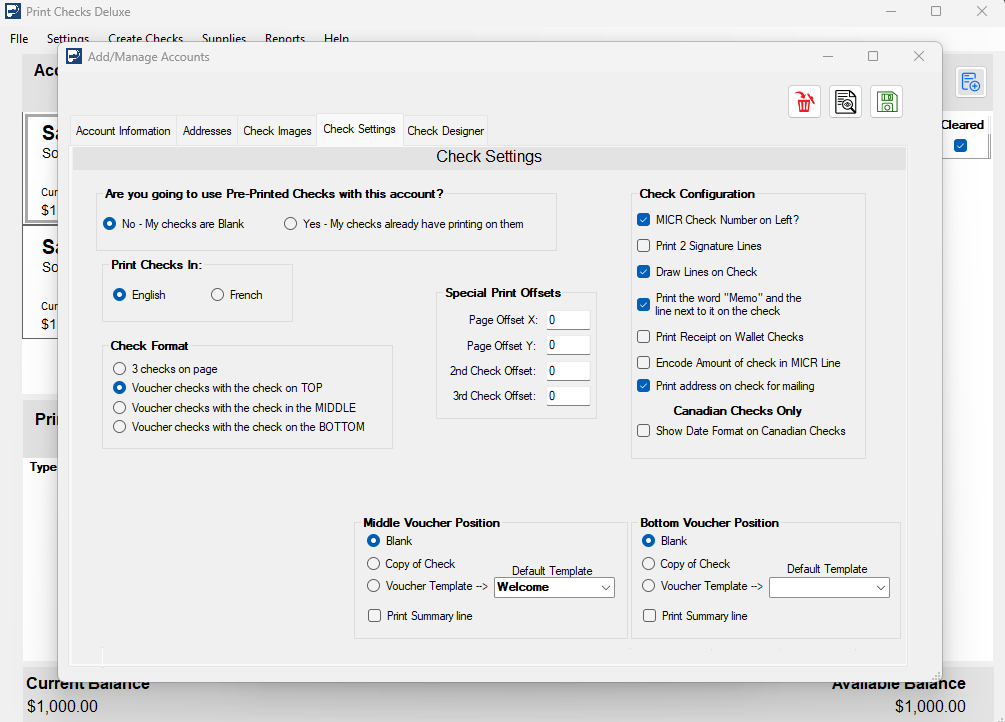
Task: Enable Encode Amount in MICR Line
Action: (642, 362)
